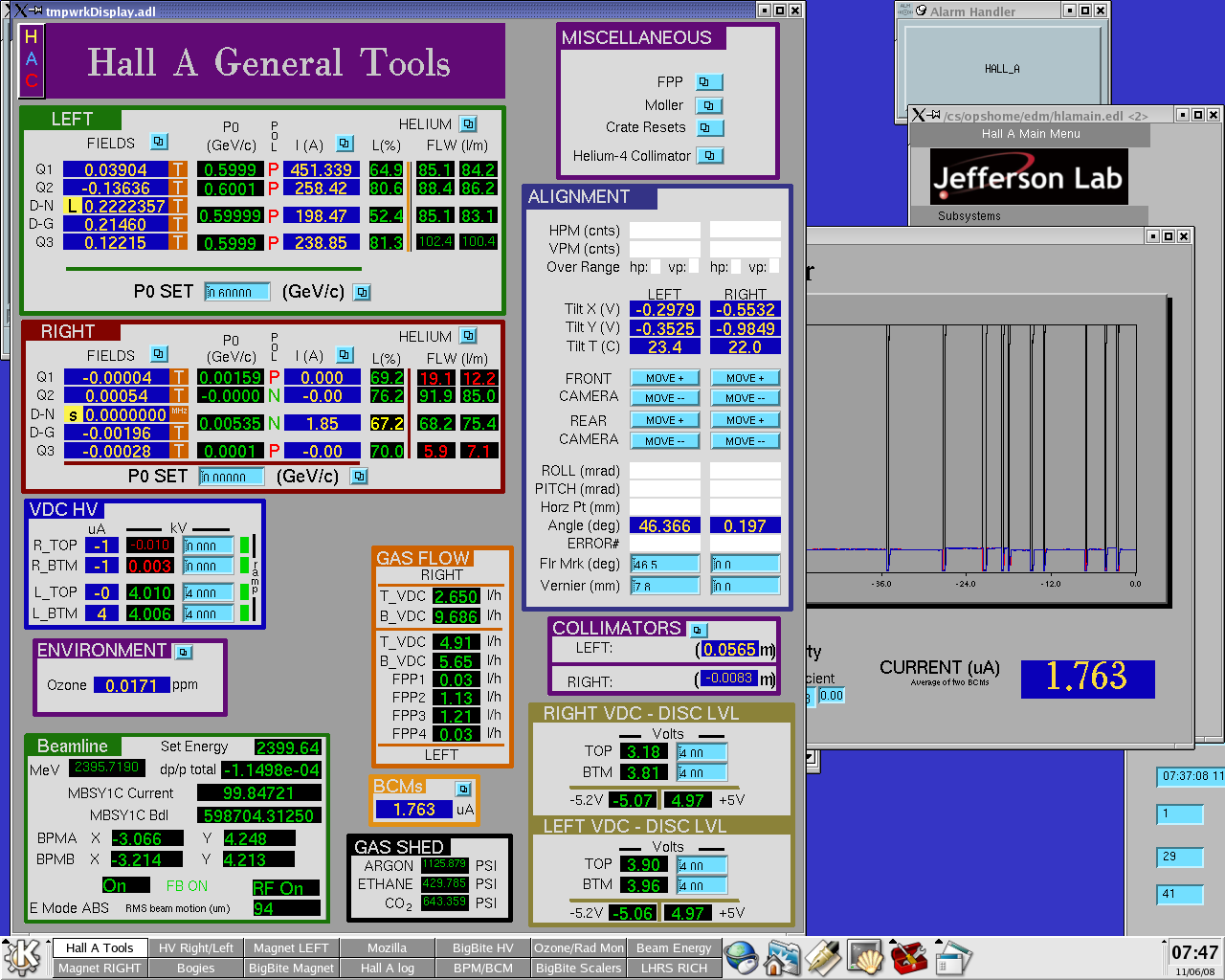Open the Helium-4 Collimator display button
The width and height of the screenshot is (1225, 980).
(x=709, y=155)
